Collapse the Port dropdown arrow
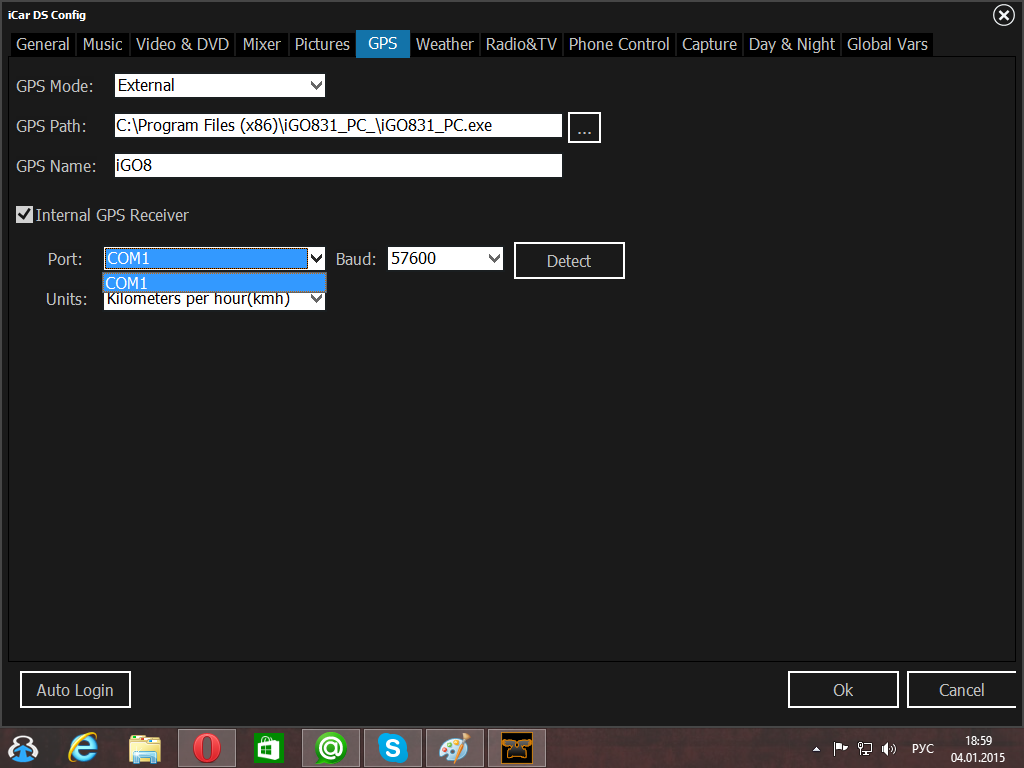 [317, 259]
